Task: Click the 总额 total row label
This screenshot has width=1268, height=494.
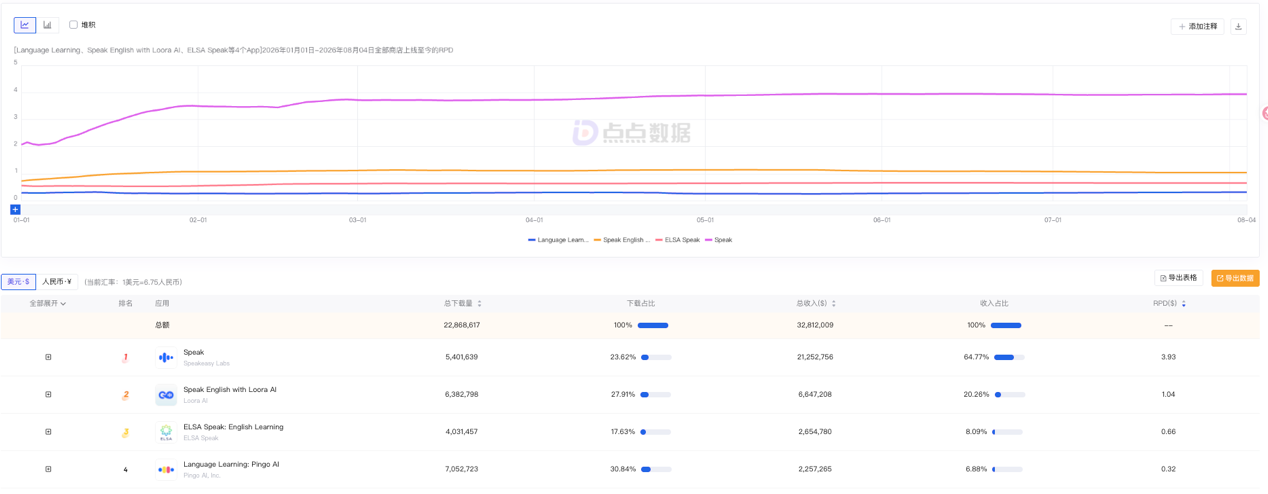Action: [x=162, y=325]
